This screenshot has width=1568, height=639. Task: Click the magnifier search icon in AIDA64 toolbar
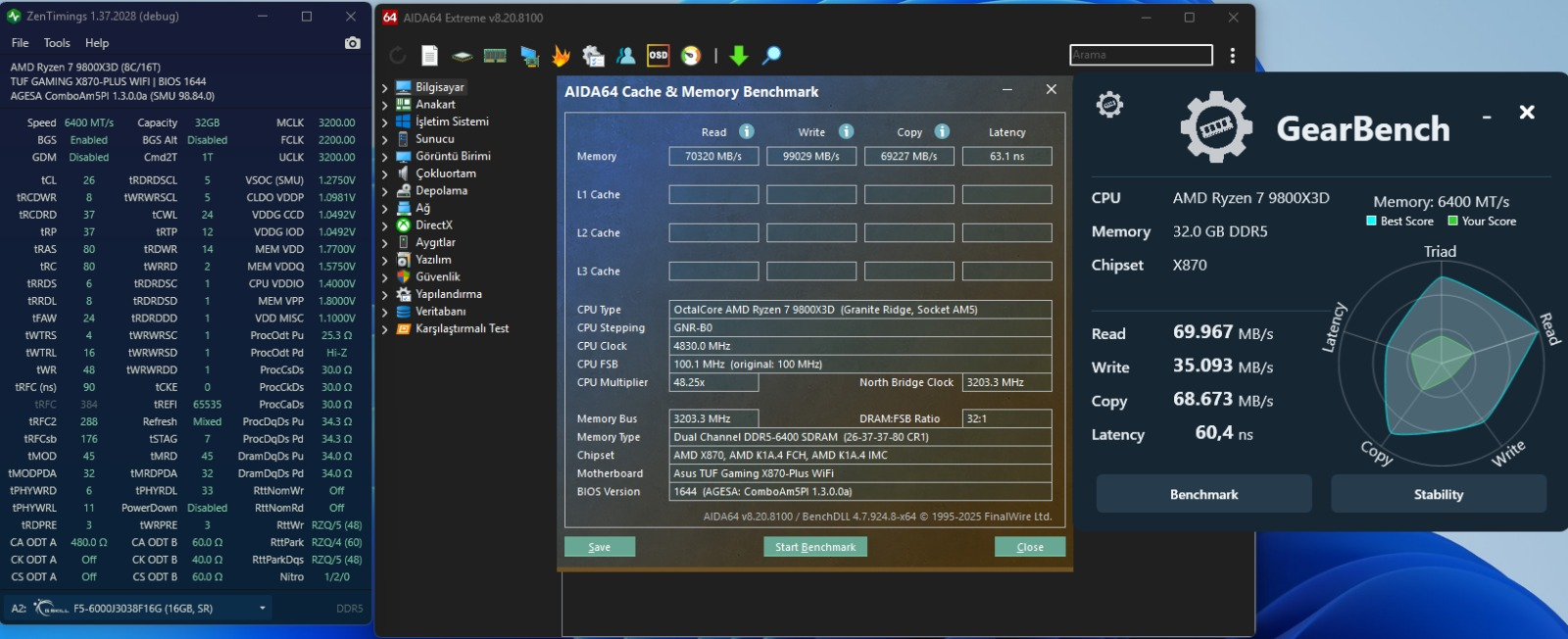click(772, 56)
